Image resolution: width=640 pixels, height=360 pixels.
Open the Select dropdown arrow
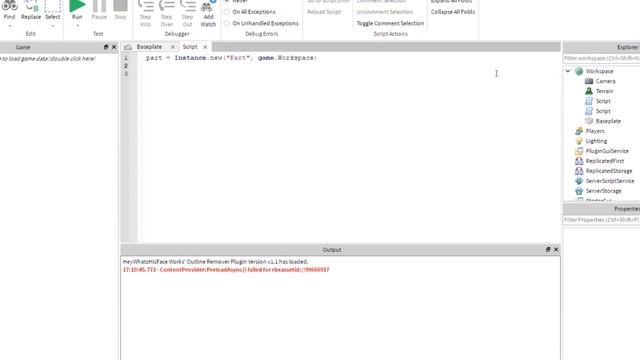pyautogui.click(x=53, y=26)
